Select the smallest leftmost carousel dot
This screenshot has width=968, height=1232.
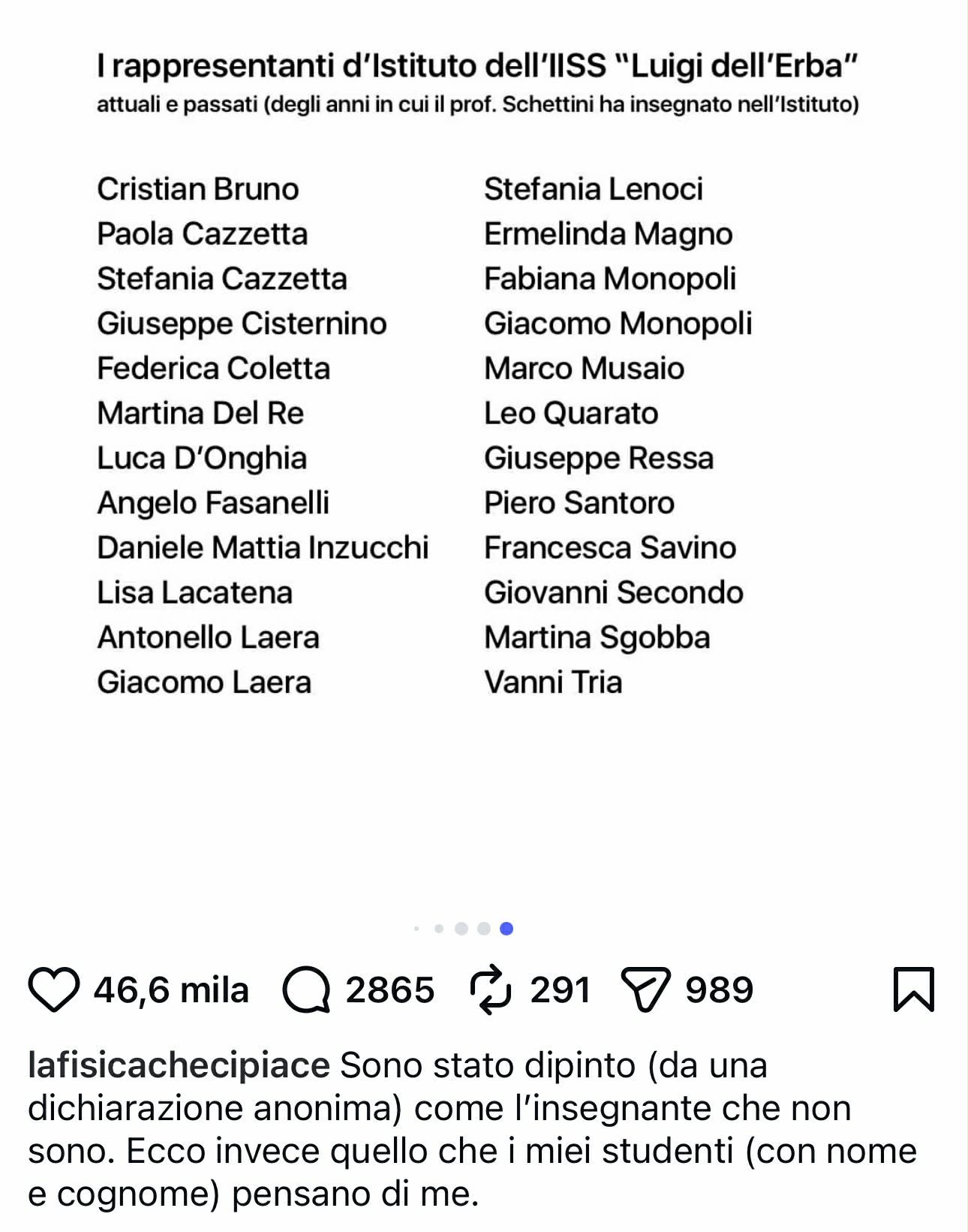(x=416, y=929)
